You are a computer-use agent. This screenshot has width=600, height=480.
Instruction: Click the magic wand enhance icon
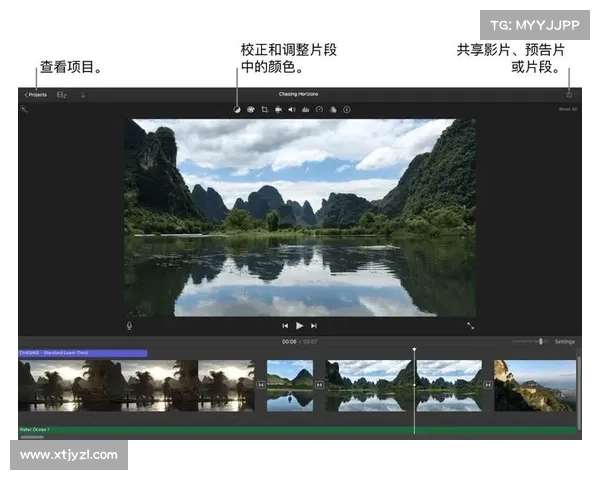pos(24,109)
